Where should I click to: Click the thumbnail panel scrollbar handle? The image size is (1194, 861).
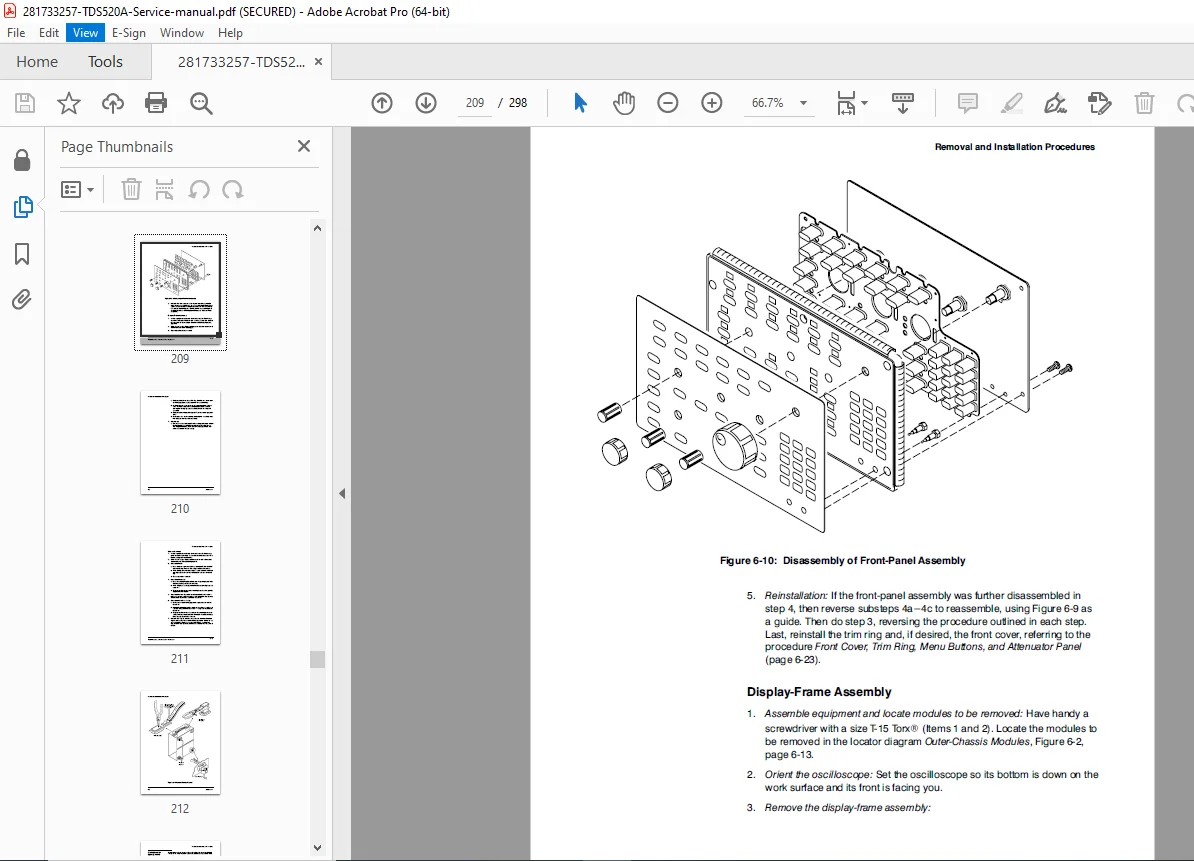[318, 659]
